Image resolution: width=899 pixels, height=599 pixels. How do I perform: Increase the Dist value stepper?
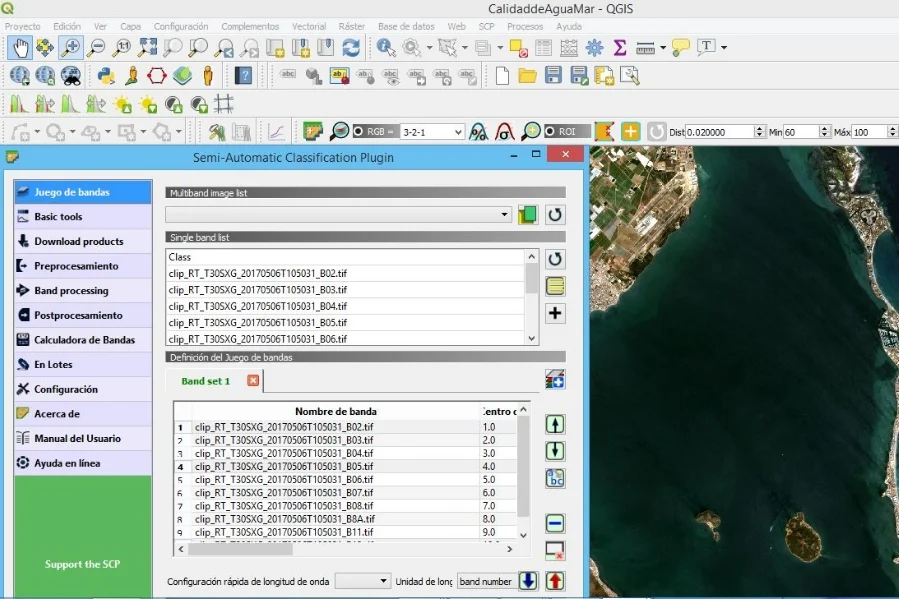tap(760, 128)
